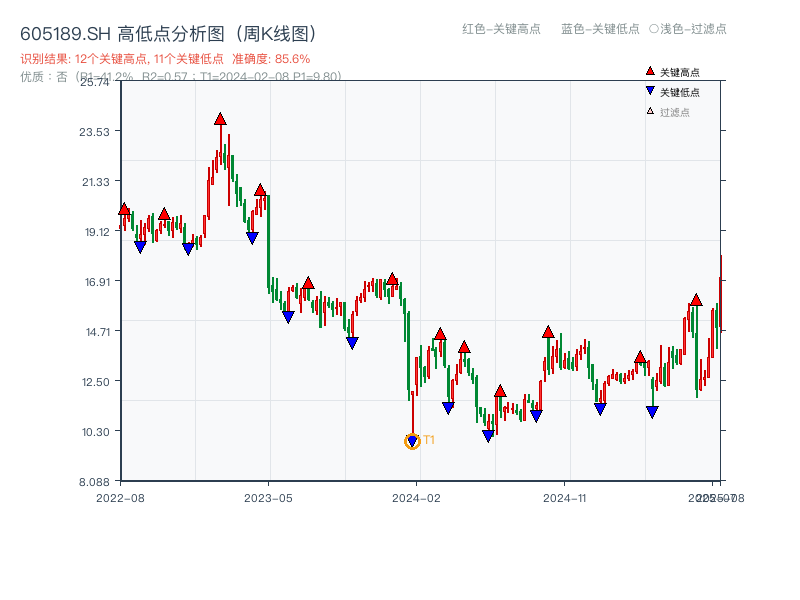
Task: Toggle the 蓝色-关键低点 header legend
Action: (x=600, y=29)
